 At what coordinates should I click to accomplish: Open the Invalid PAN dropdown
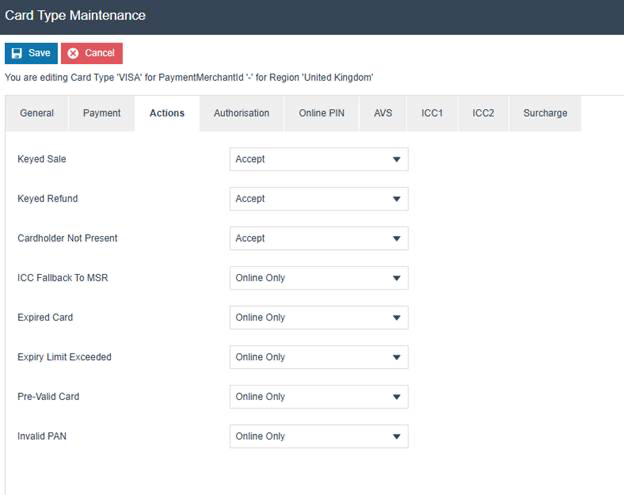319,436
